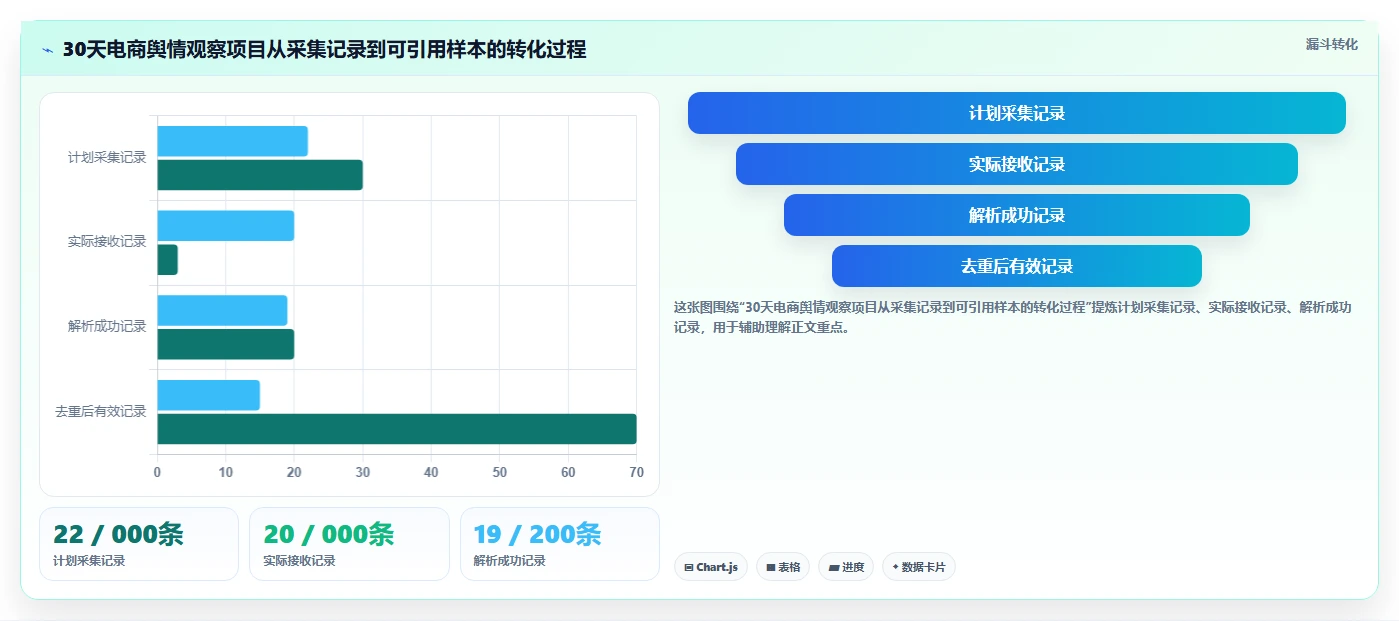This screenshot has width=1399, height=621.
Task: Select the 表格 tag
Action: 783,567
